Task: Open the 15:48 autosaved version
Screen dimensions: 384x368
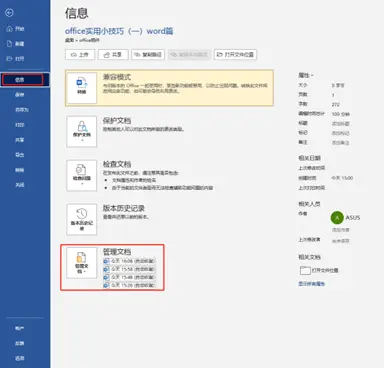Action: (129, 277)
